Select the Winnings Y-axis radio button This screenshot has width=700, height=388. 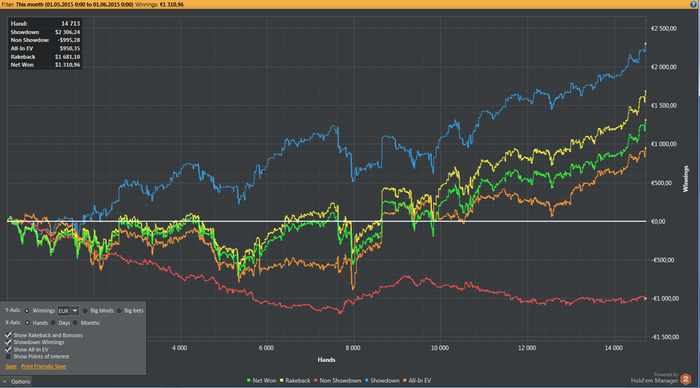click(x=27, y=311)
